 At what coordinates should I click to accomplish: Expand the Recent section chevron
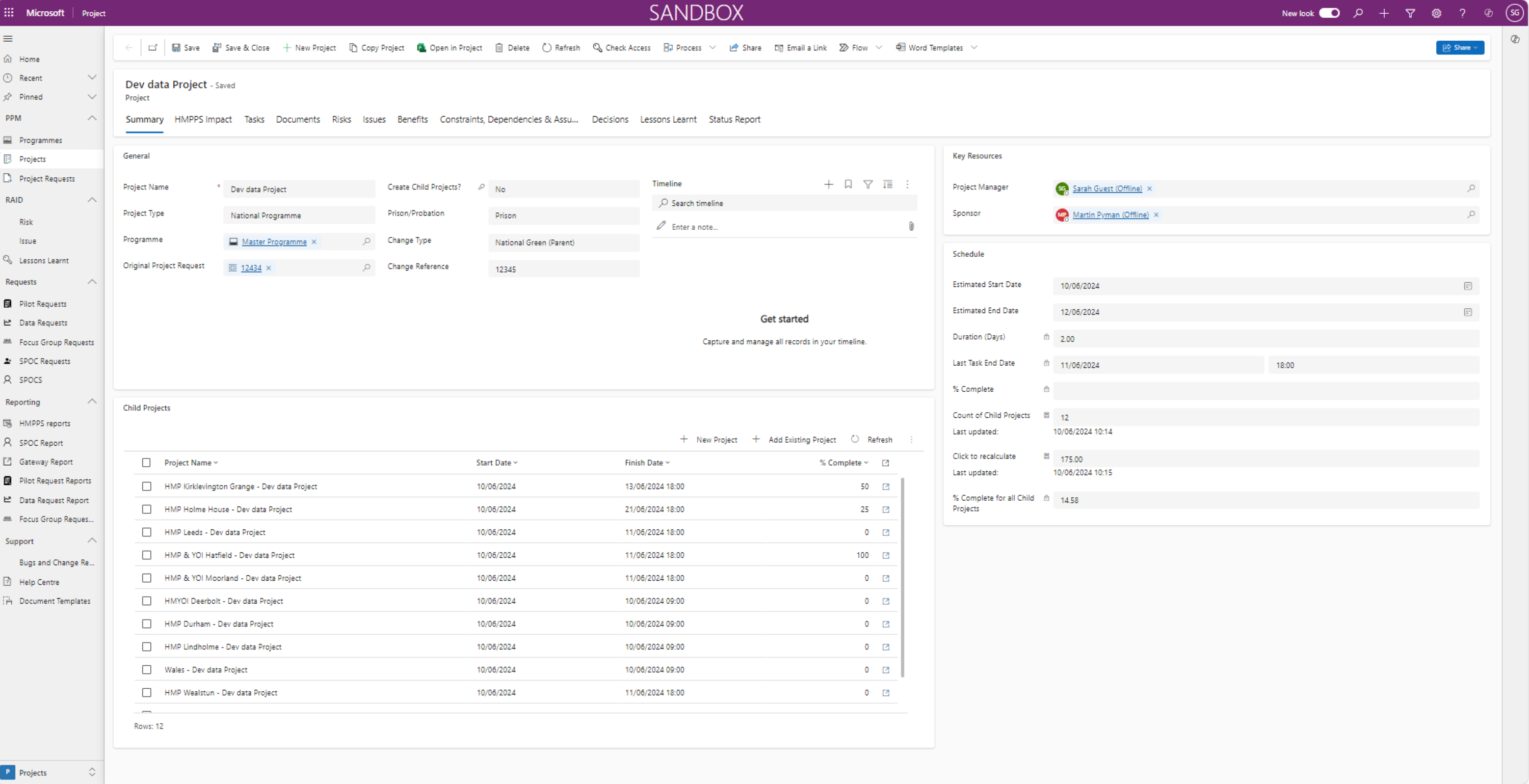[92, 78]
